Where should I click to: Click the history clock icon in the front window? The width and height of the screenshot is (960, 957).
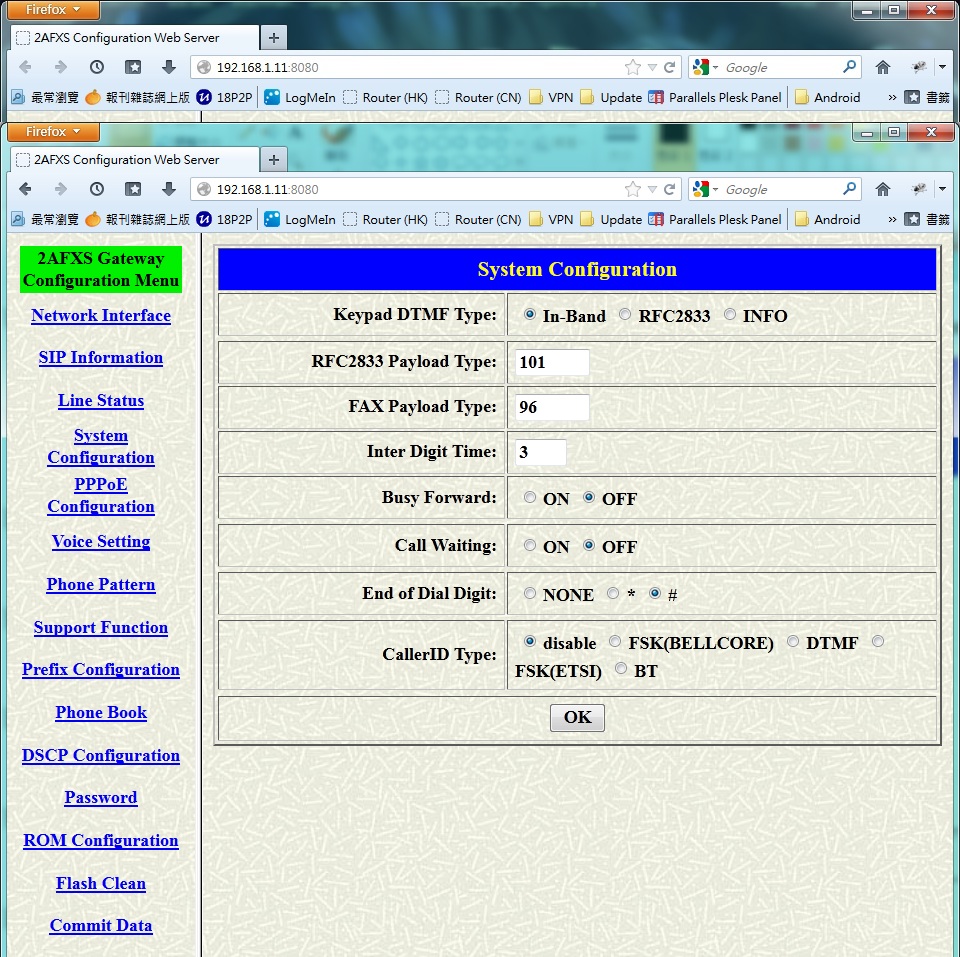[97, 189]
